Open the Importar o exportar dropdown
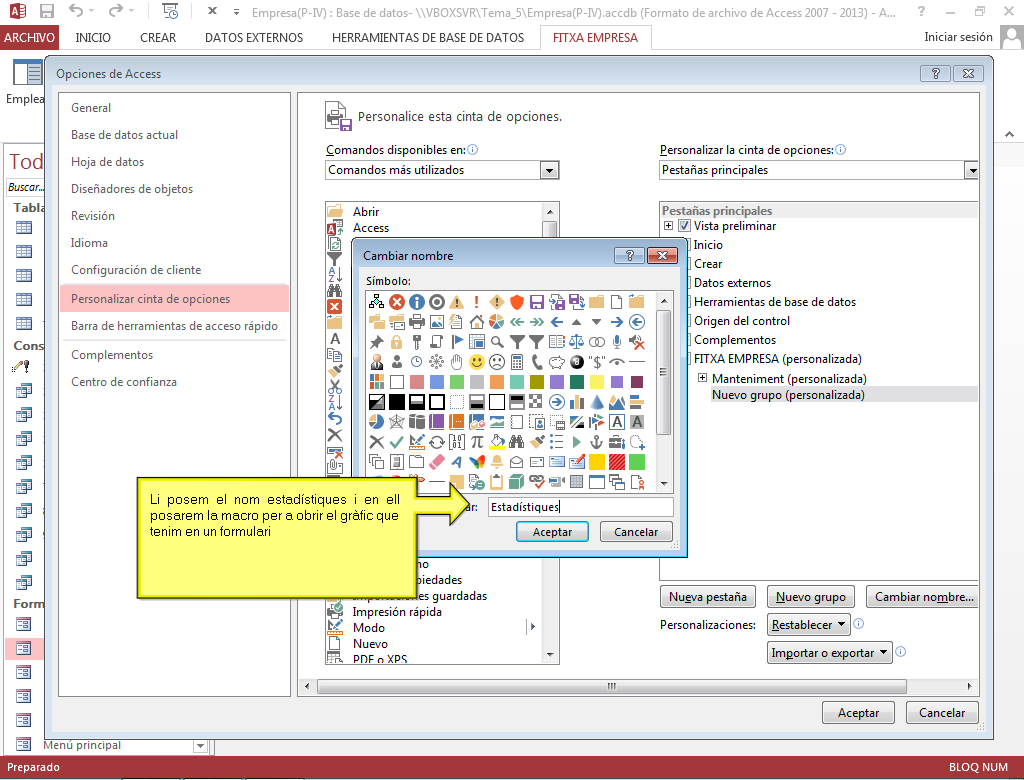The height and width of the screenshot is (780, 1024). [829, 653]
